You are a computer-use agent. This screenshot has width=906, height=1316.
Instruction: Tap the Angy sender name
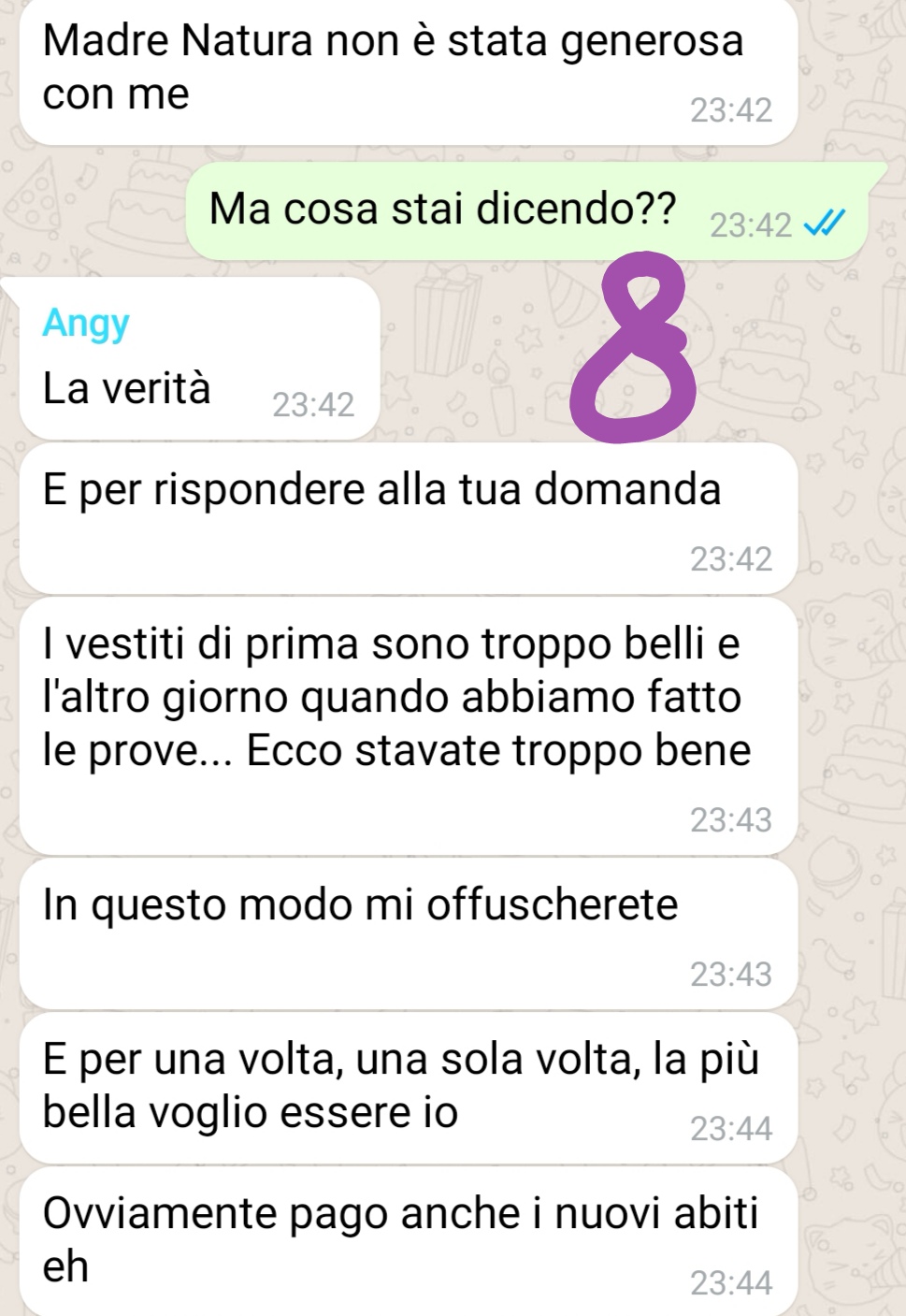coord(86,323)
